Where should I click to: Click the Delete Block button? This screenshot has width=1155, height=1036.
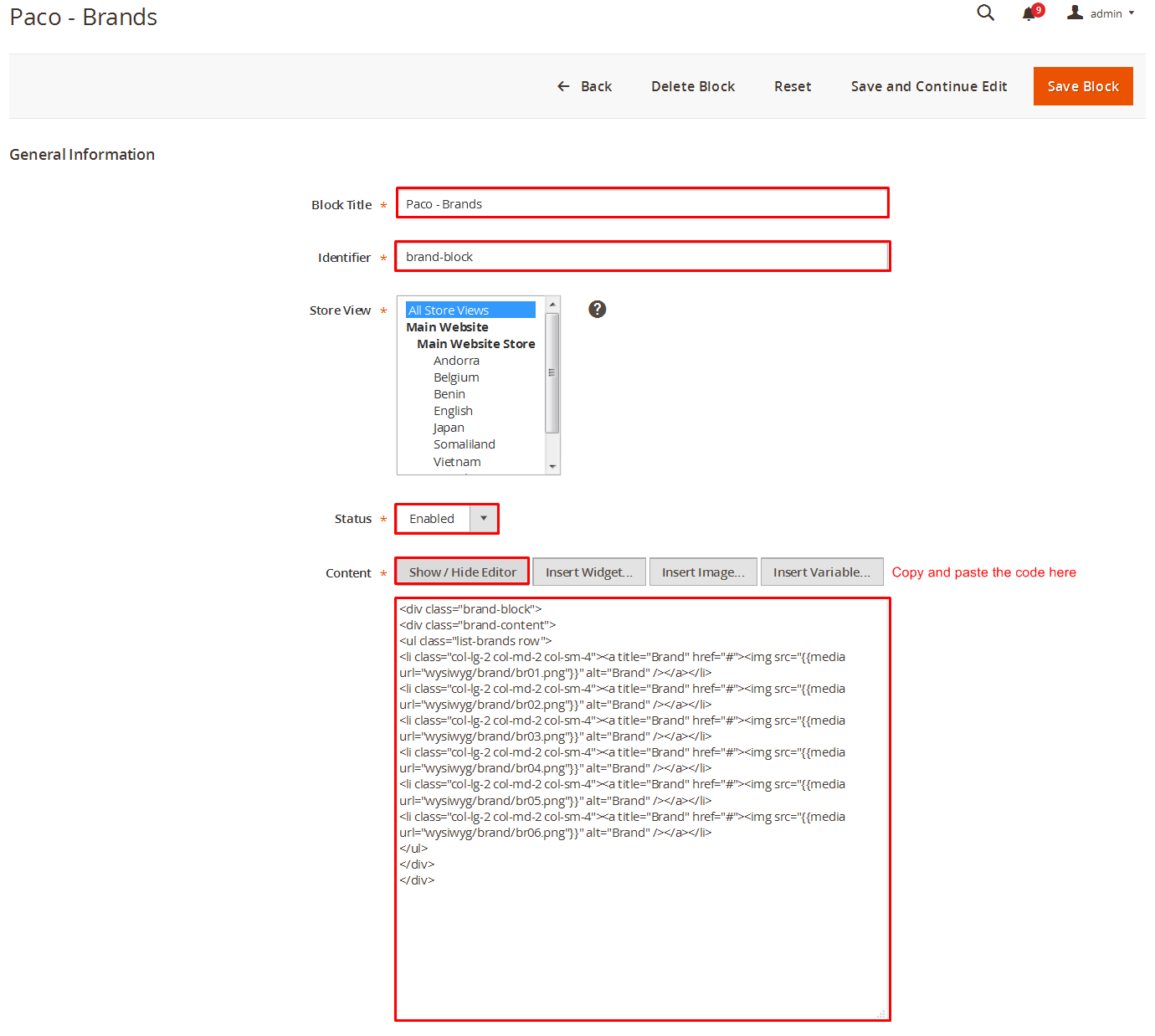[693, 86]
